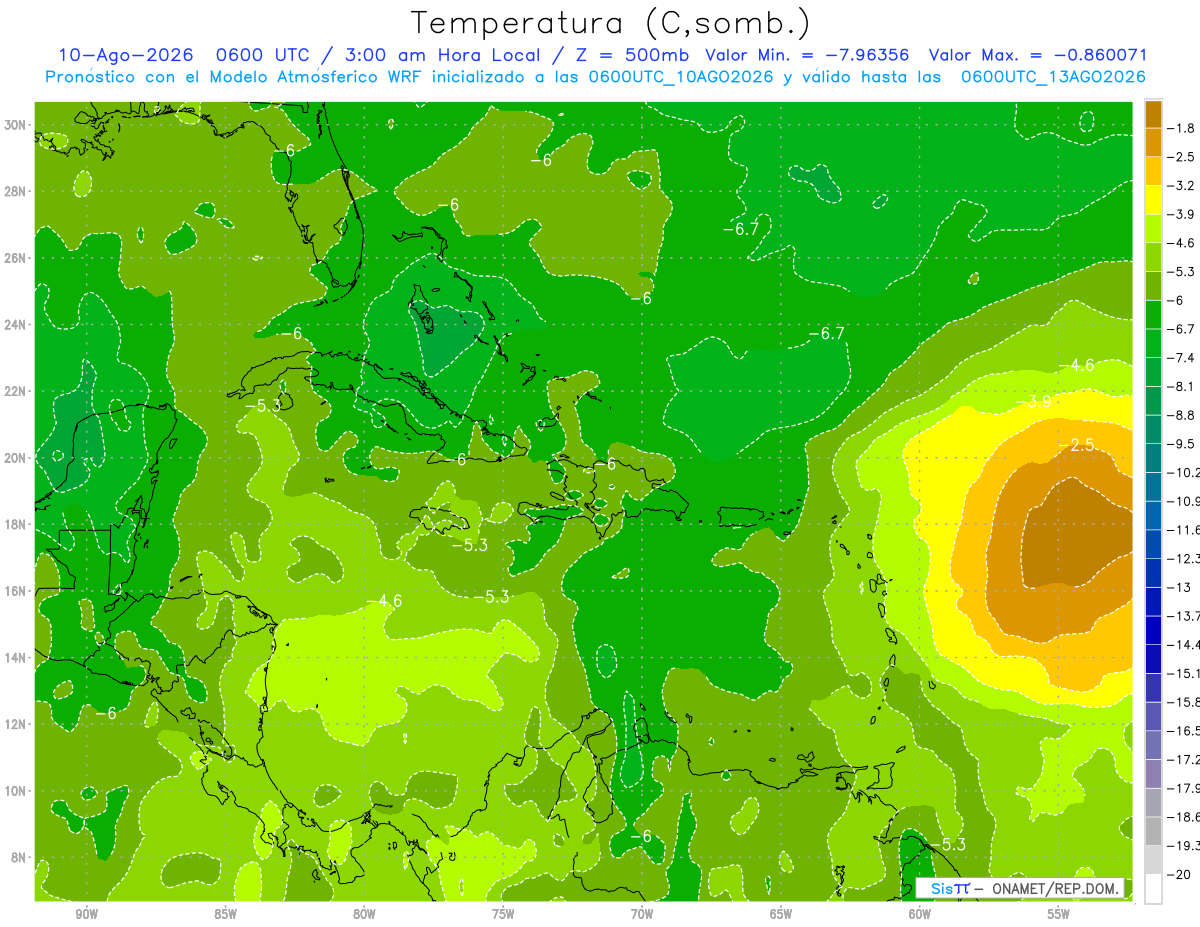The height and width of the screenshot is (927, 1200).
Task: Pick the white swatch below -20 in legend
Action: pyautogui.click(x=1153, y=889)
